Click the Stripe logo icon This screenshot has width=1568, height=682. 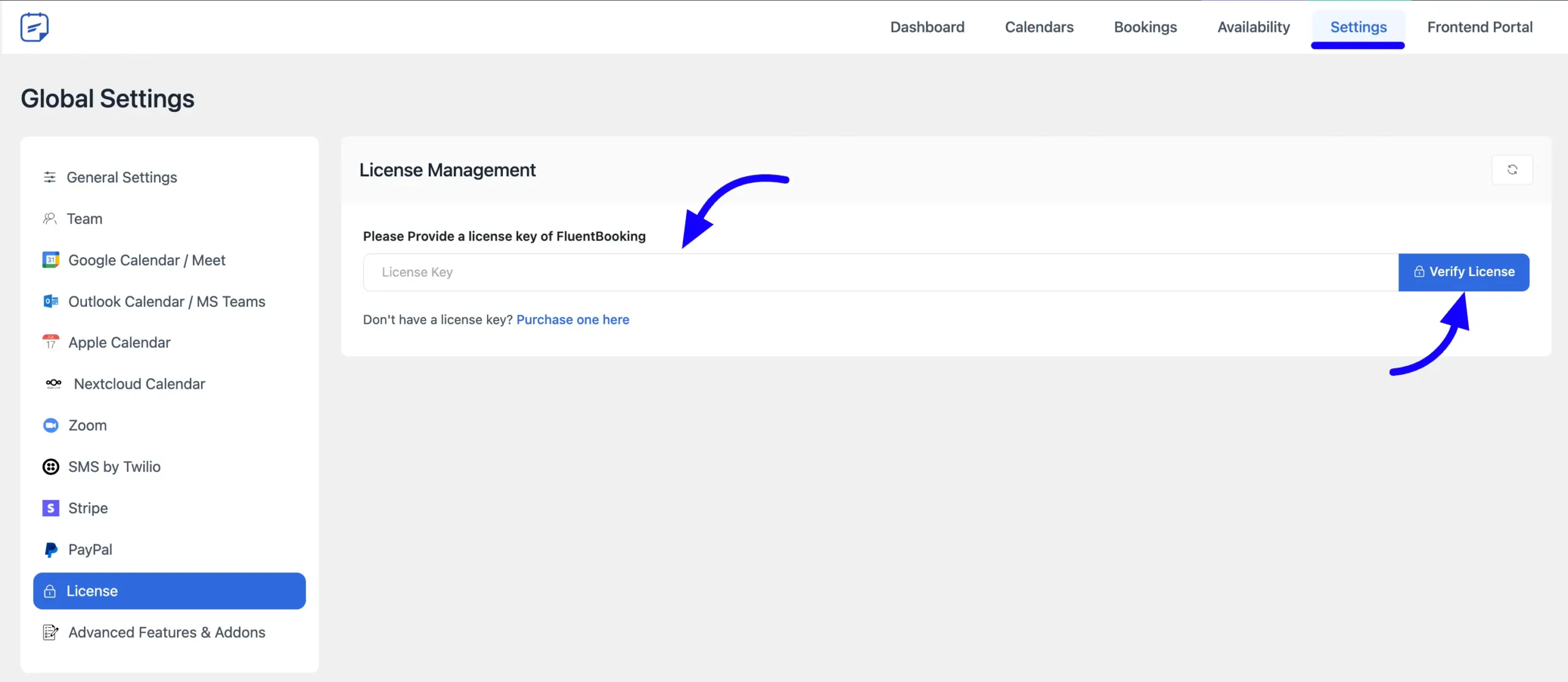(51, 508)
